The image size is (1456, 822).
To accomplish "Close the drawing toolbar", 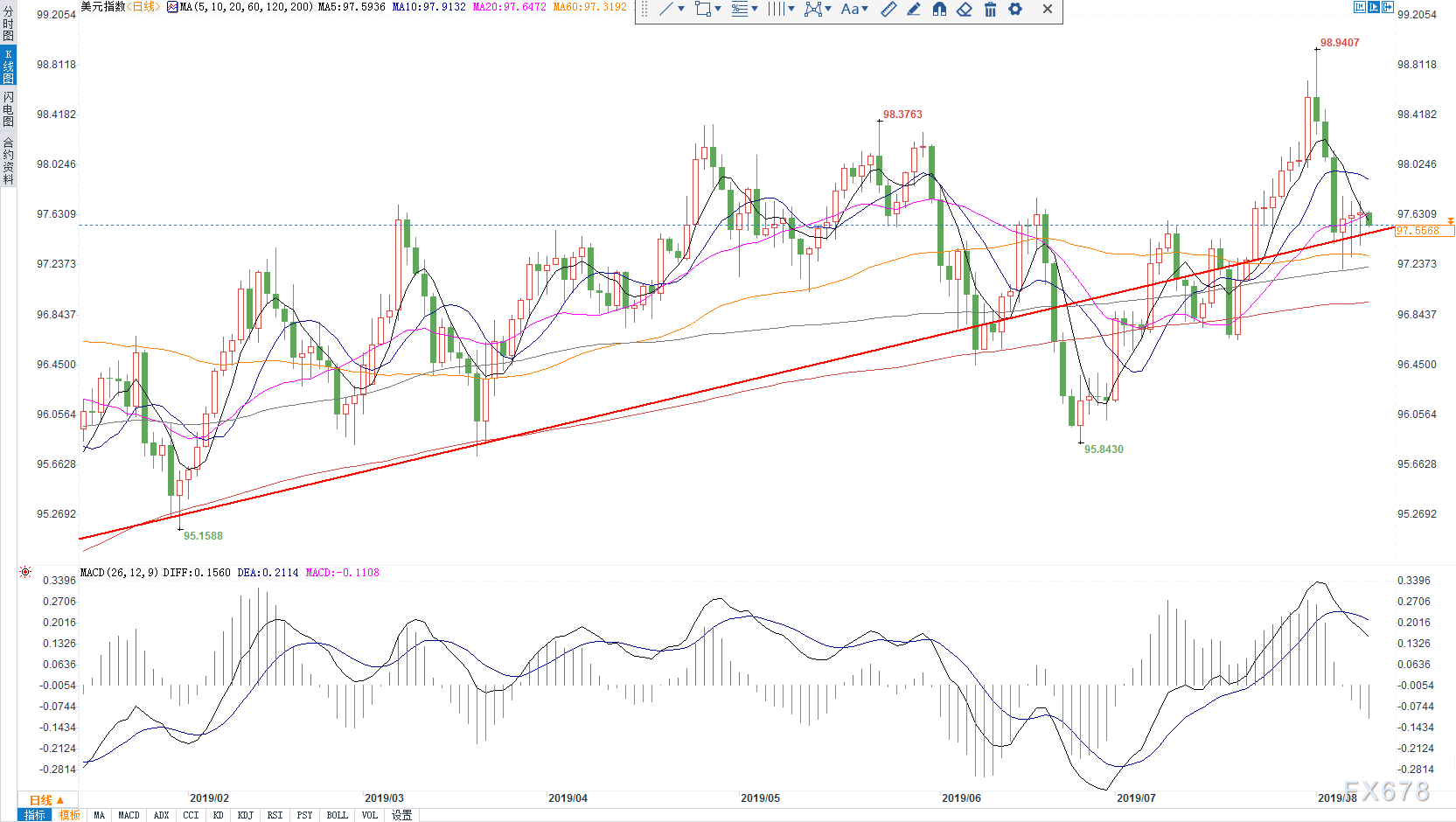I will (x=1048, y=9).
